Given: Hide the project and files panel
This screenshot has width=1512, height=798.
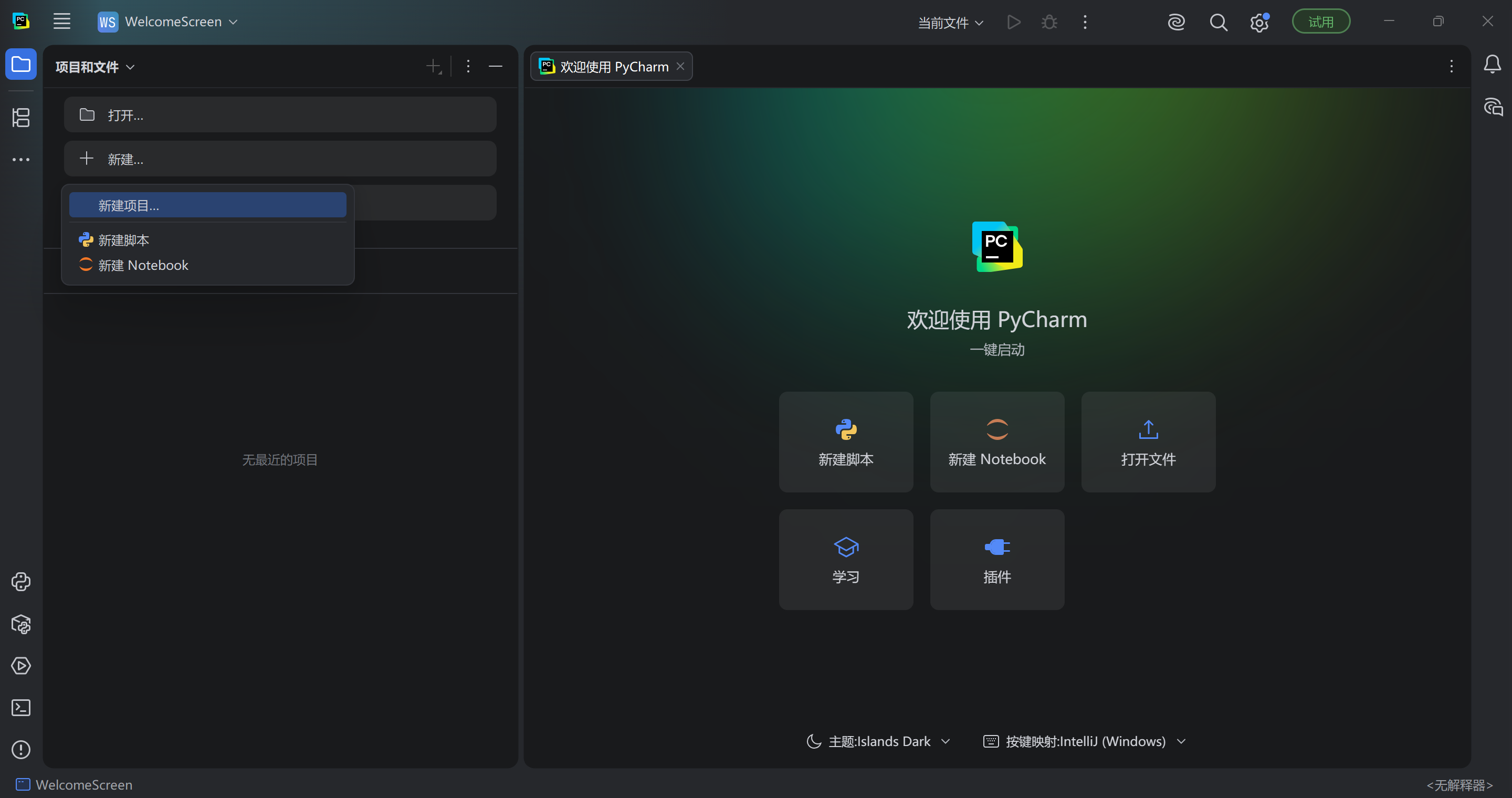Looking at the screenshot, I should 496,66.
